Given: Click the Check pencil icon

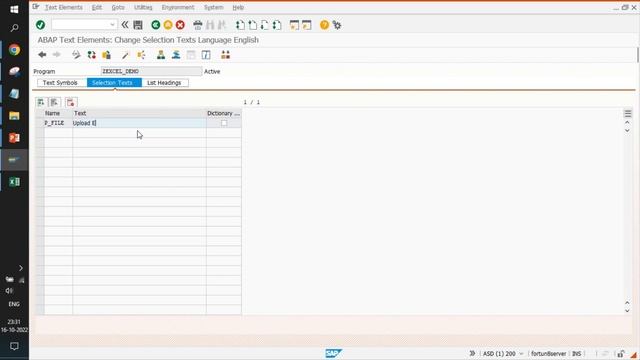Looking at the screenshot, I should (x=125, y=55).
